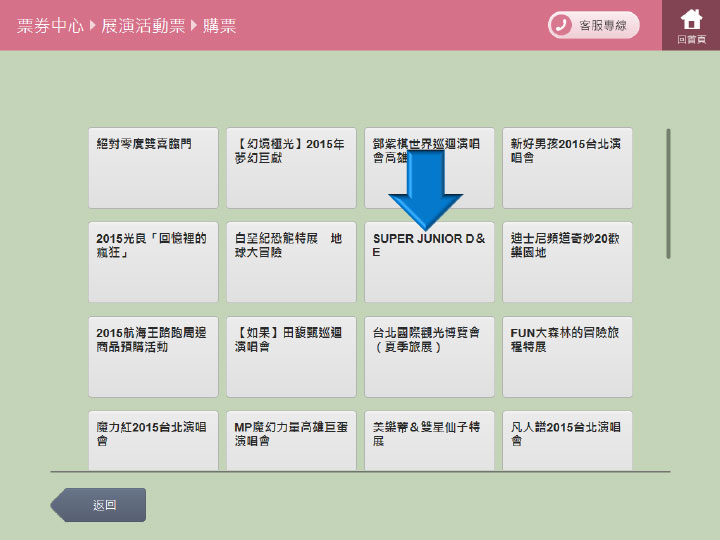Open 票券中心 in the breadcrumb

coord(50,26)
